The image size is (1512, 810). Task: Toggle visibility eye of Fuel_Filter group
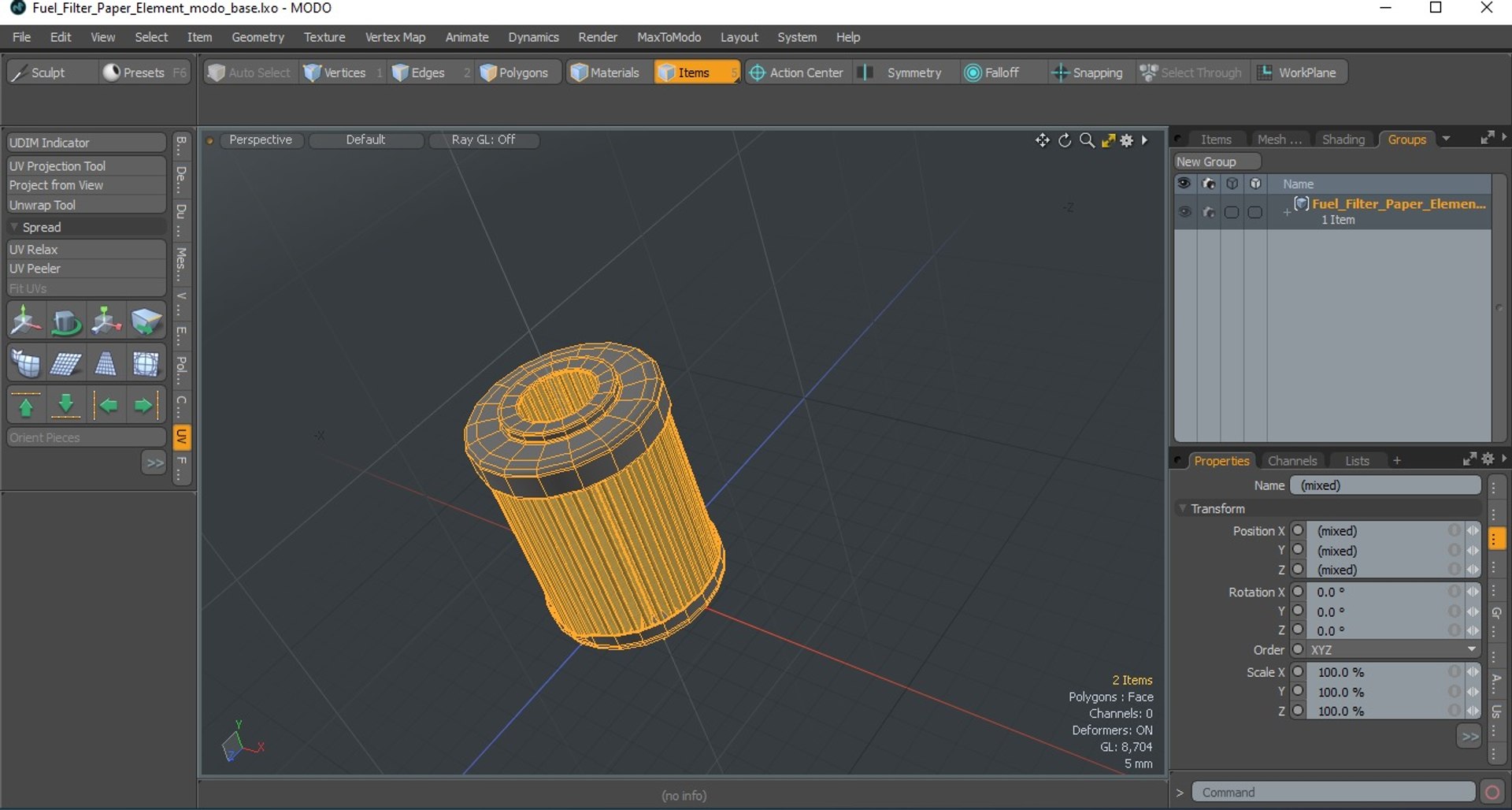click(1184, 212)
